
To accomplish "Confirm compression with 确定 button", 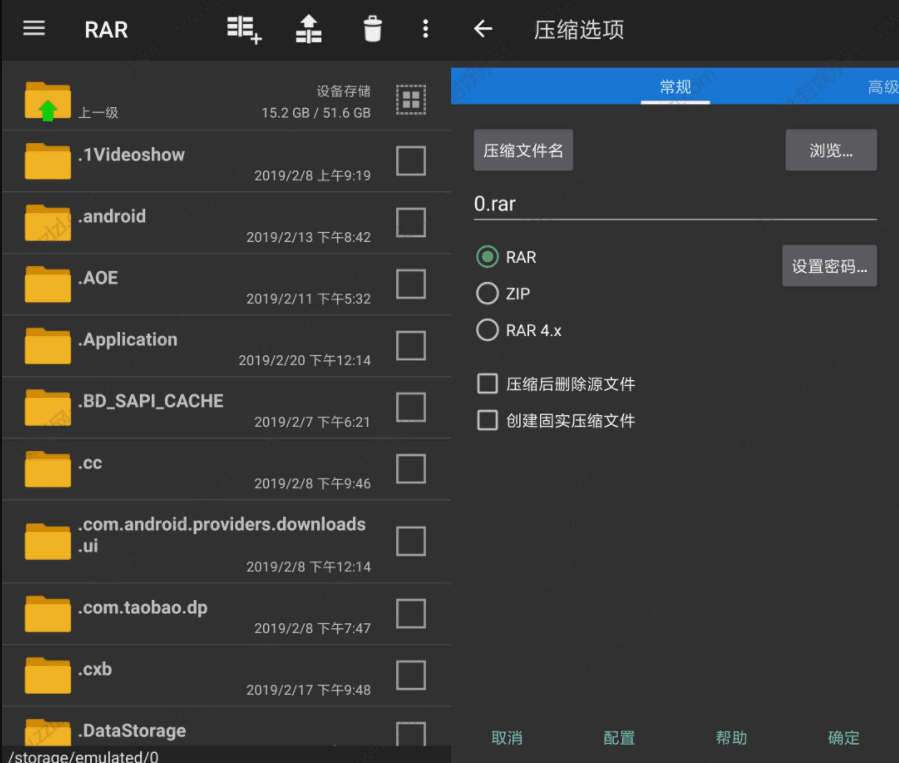I will click(843, 737).
